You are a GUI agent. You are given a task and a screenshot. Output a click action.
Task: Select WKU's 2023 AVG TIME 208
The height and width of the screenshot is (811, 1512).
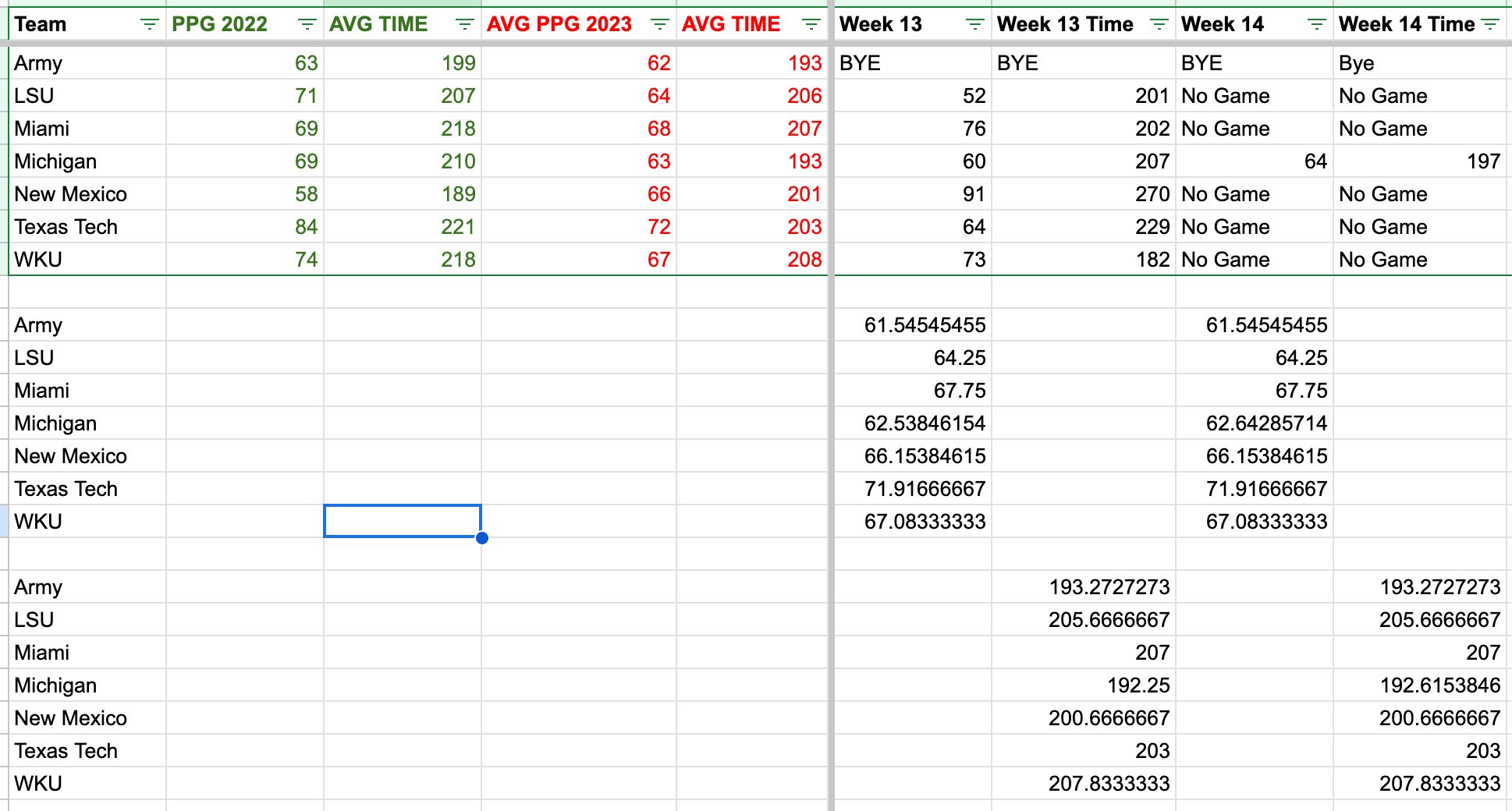pyautogui.click(x=752, y=260)
